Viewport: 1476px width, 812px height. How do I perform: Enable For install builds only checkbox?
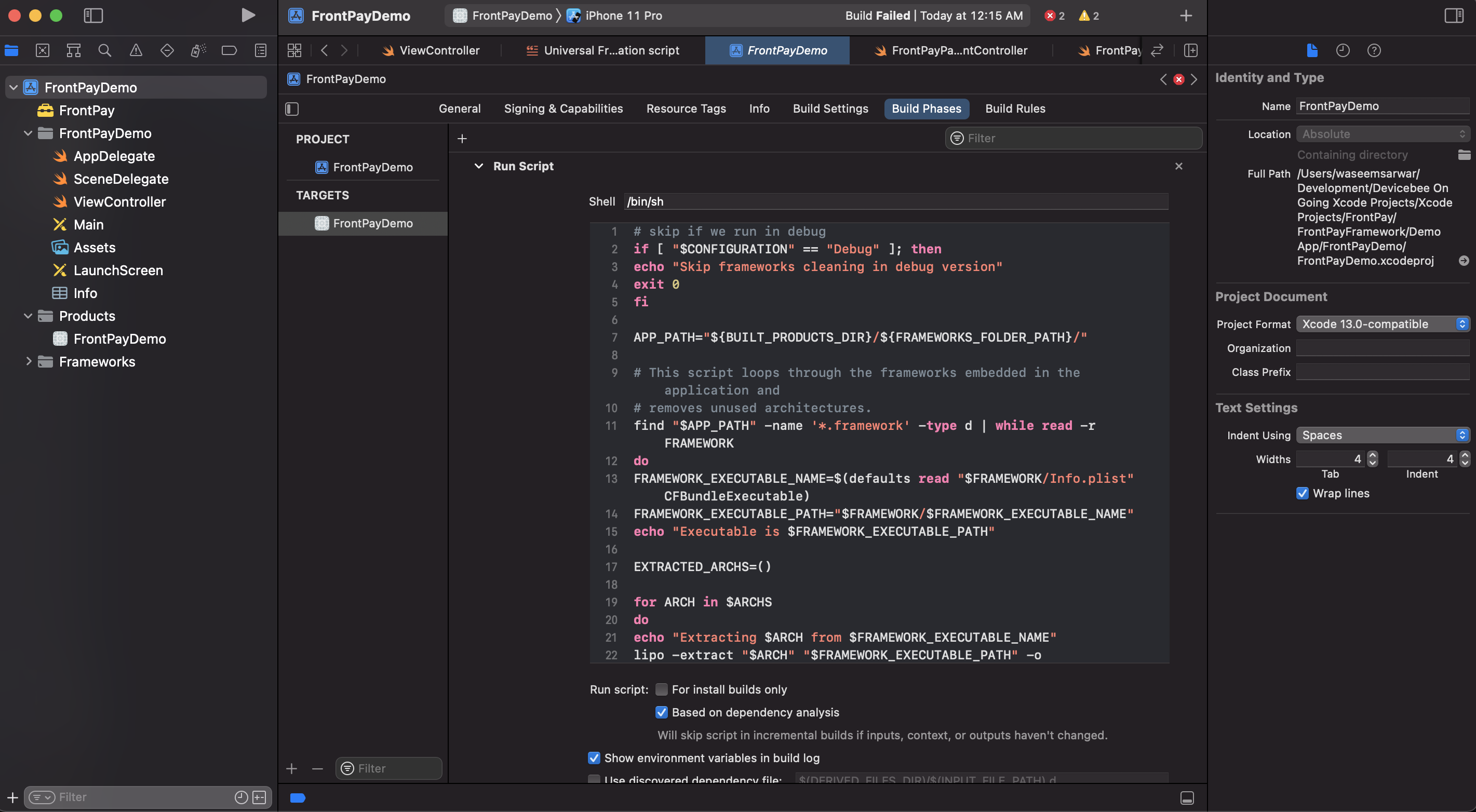point(661,689)
